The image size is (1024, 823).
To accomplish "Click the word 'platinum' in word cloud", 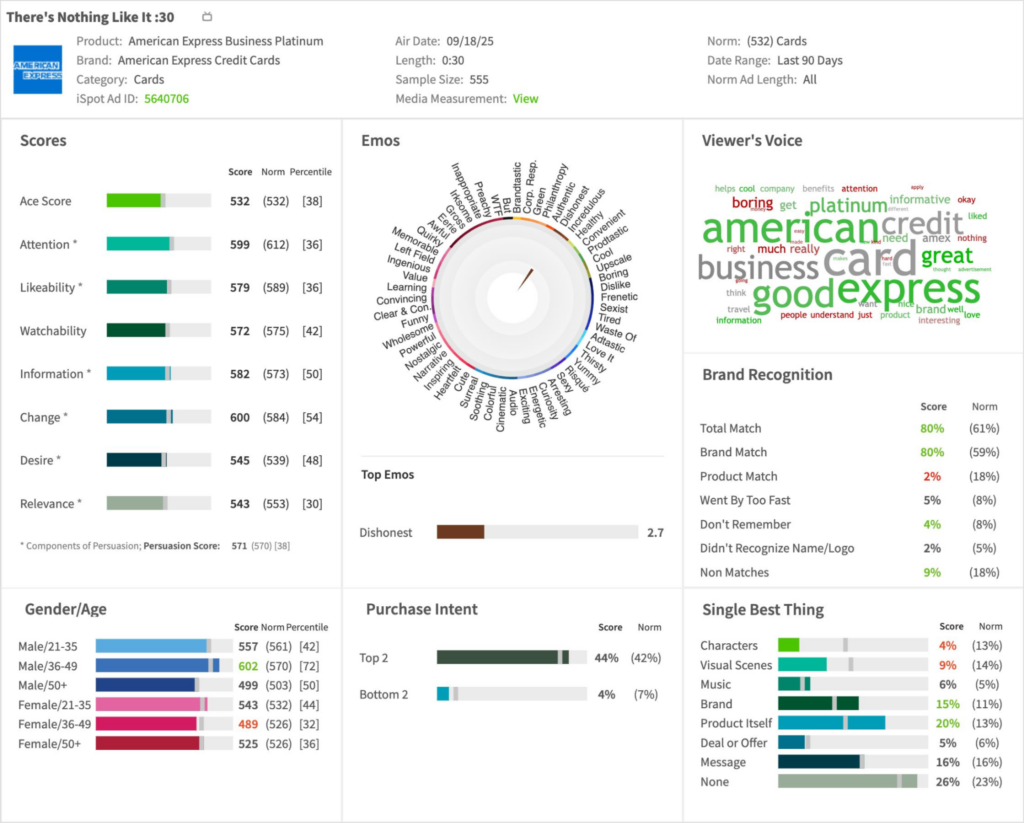I will [x=847, y=205].
